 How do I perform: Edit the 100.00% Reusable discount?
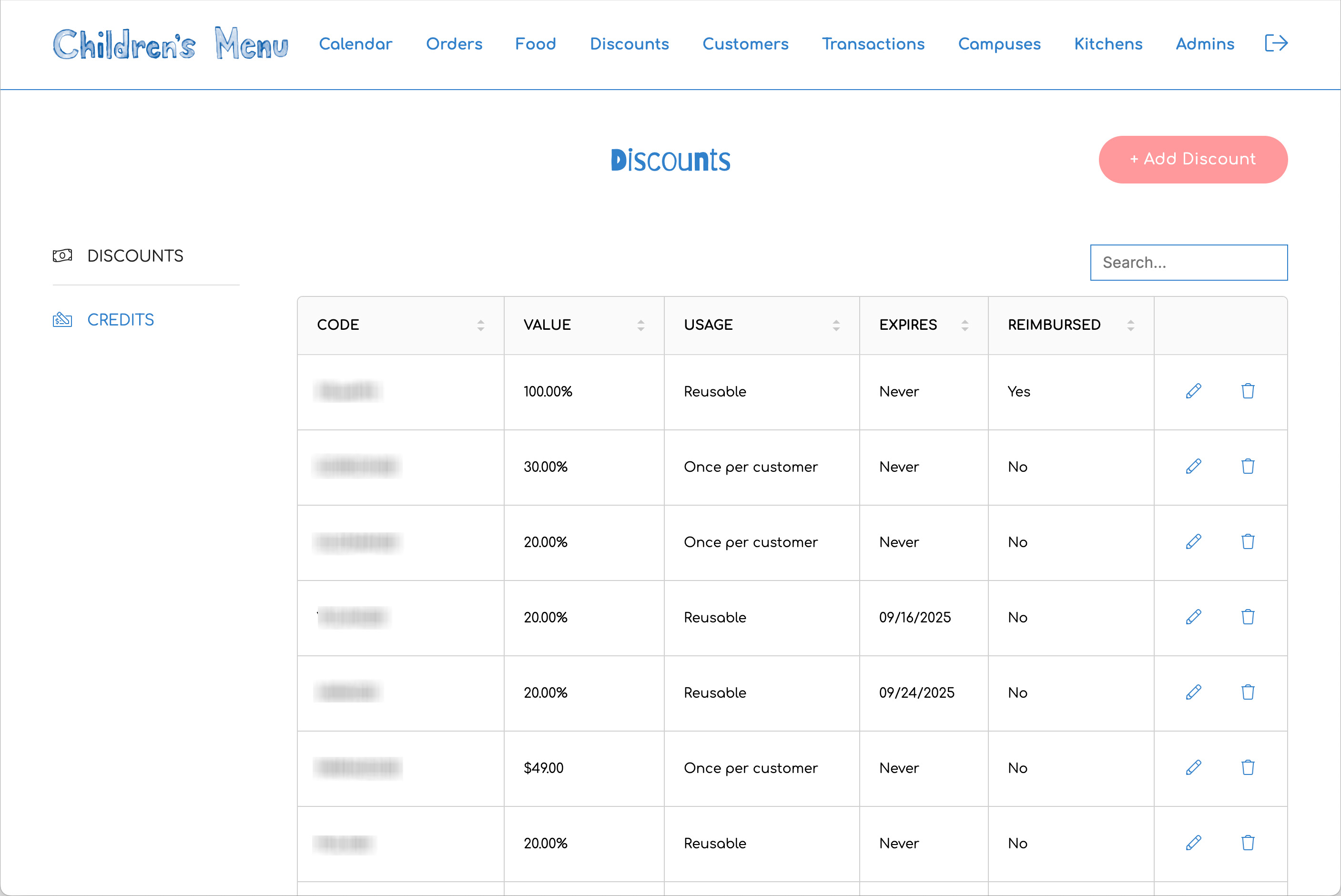click(x=1194, y=391)
